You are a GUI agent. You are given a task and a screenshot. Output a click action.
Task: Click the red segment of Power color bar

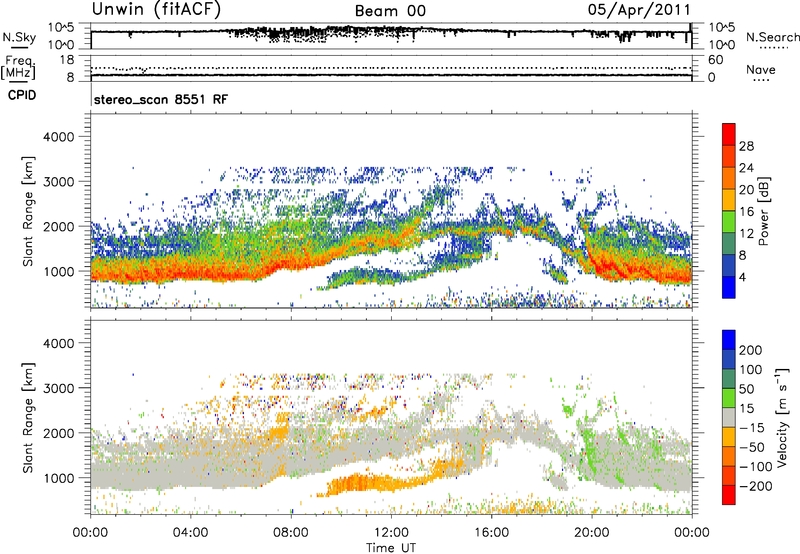pos(729,132)
